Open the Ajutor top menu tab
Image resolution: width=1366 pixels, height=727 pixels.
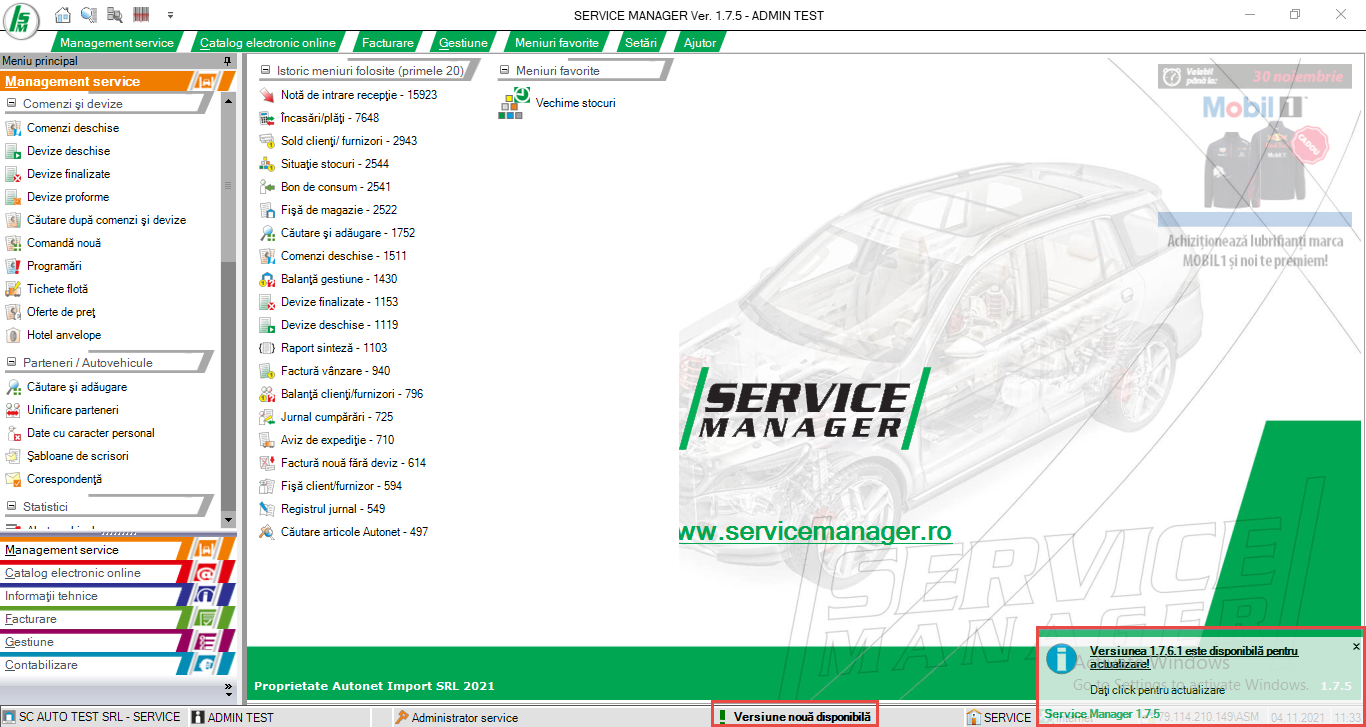[x=700, y=43]
